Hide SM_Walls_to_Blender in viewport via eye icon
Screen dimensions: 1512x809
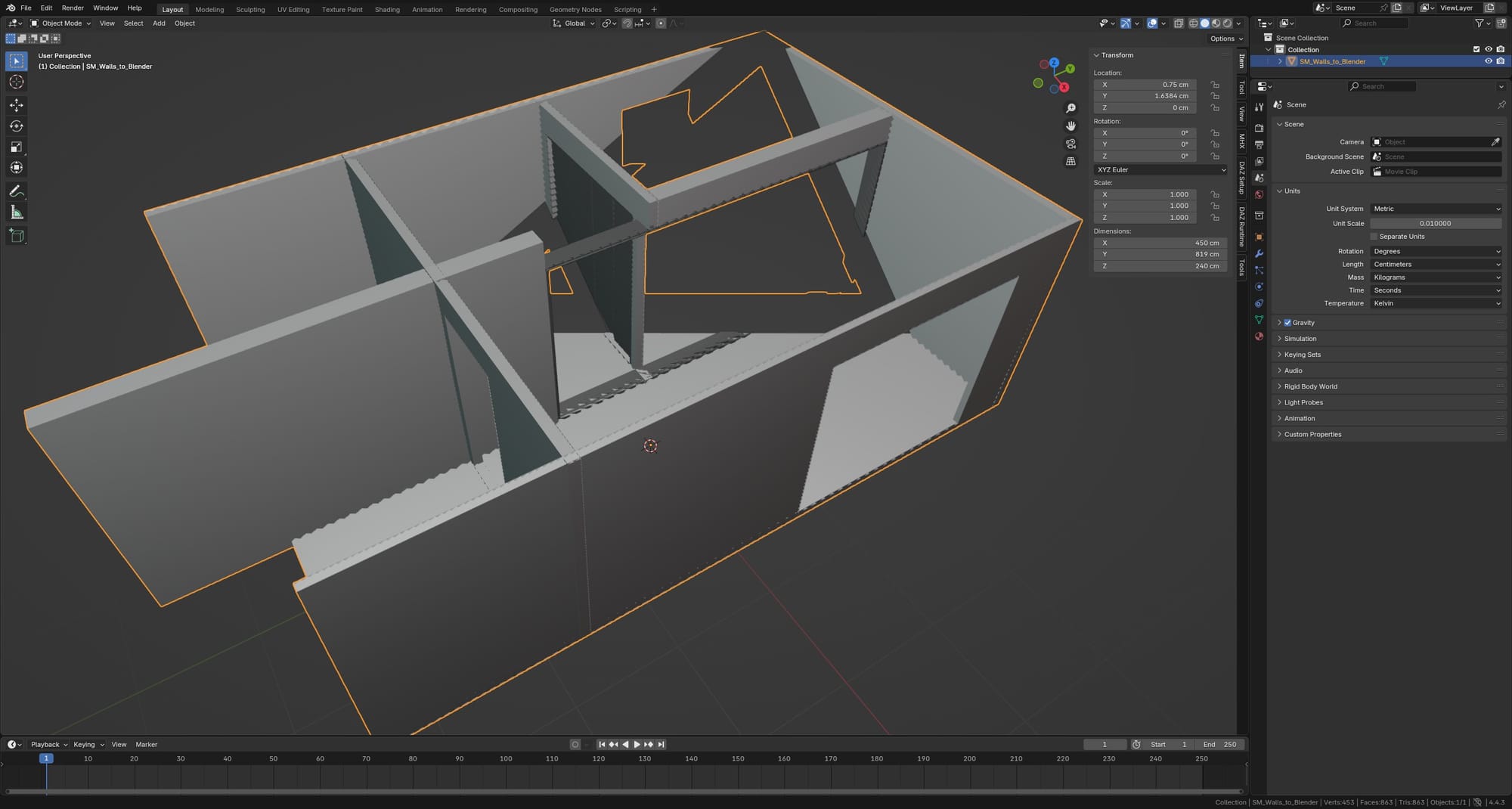point(1489,61)
